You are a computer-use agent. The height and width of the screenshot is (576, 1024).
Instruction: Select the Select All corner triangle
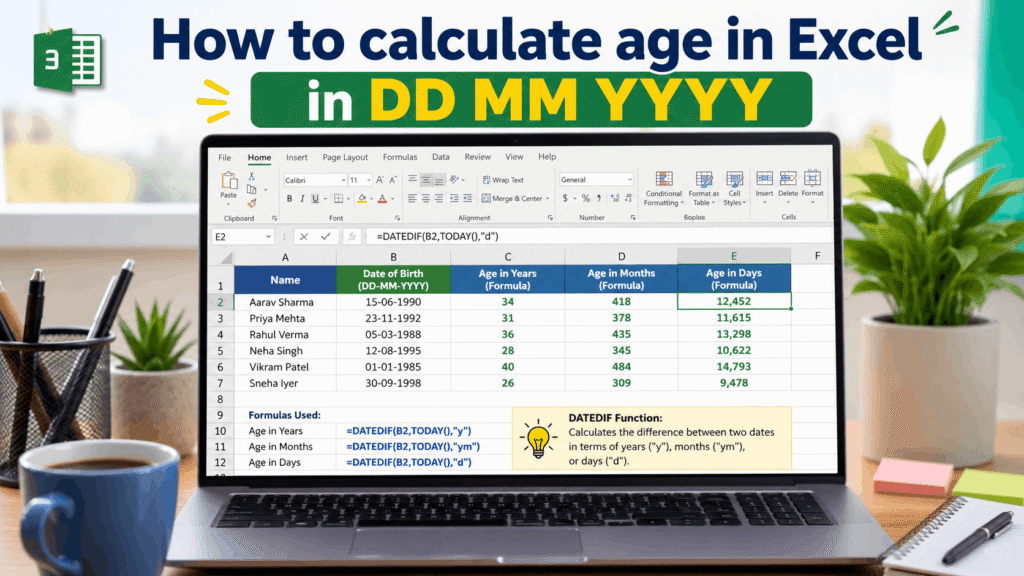[x=226, y=257]
